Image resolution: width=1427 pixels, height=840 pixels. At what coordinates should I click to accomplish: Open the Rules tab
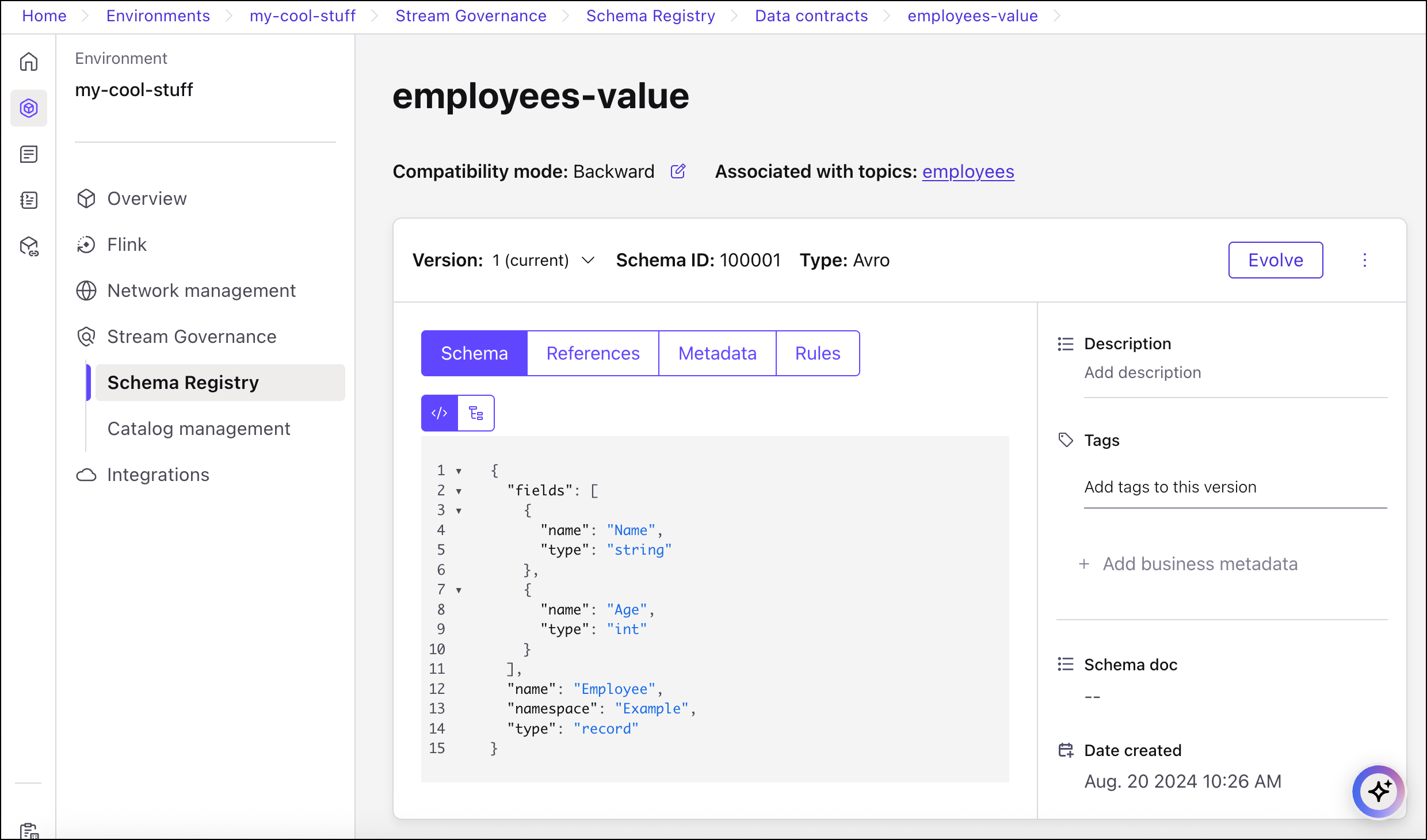tap(817, 353)
